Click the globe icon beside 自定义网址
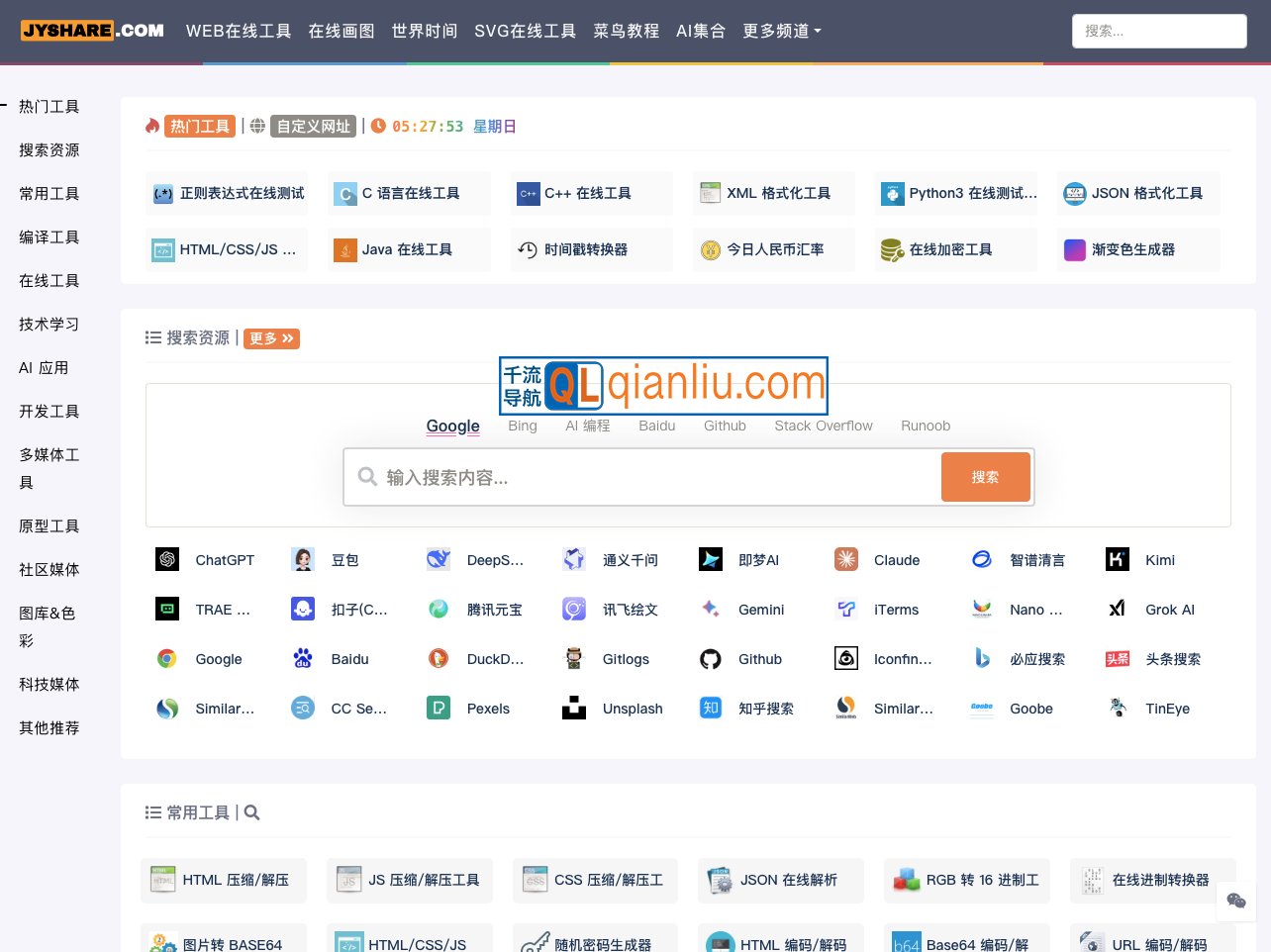Viewport: 1271px width, 952px height. (x=257, y=127)
